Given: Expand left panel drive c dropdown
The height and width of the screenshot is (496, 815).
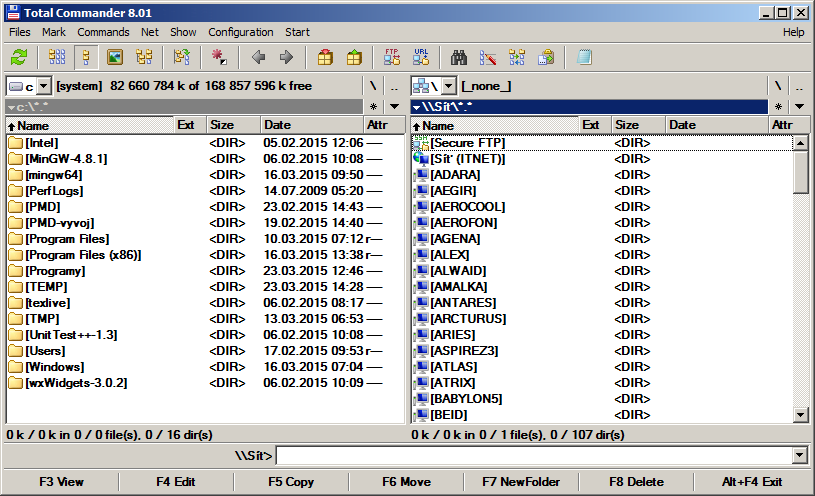Looking at the screenshot, I should click(44, 86).
